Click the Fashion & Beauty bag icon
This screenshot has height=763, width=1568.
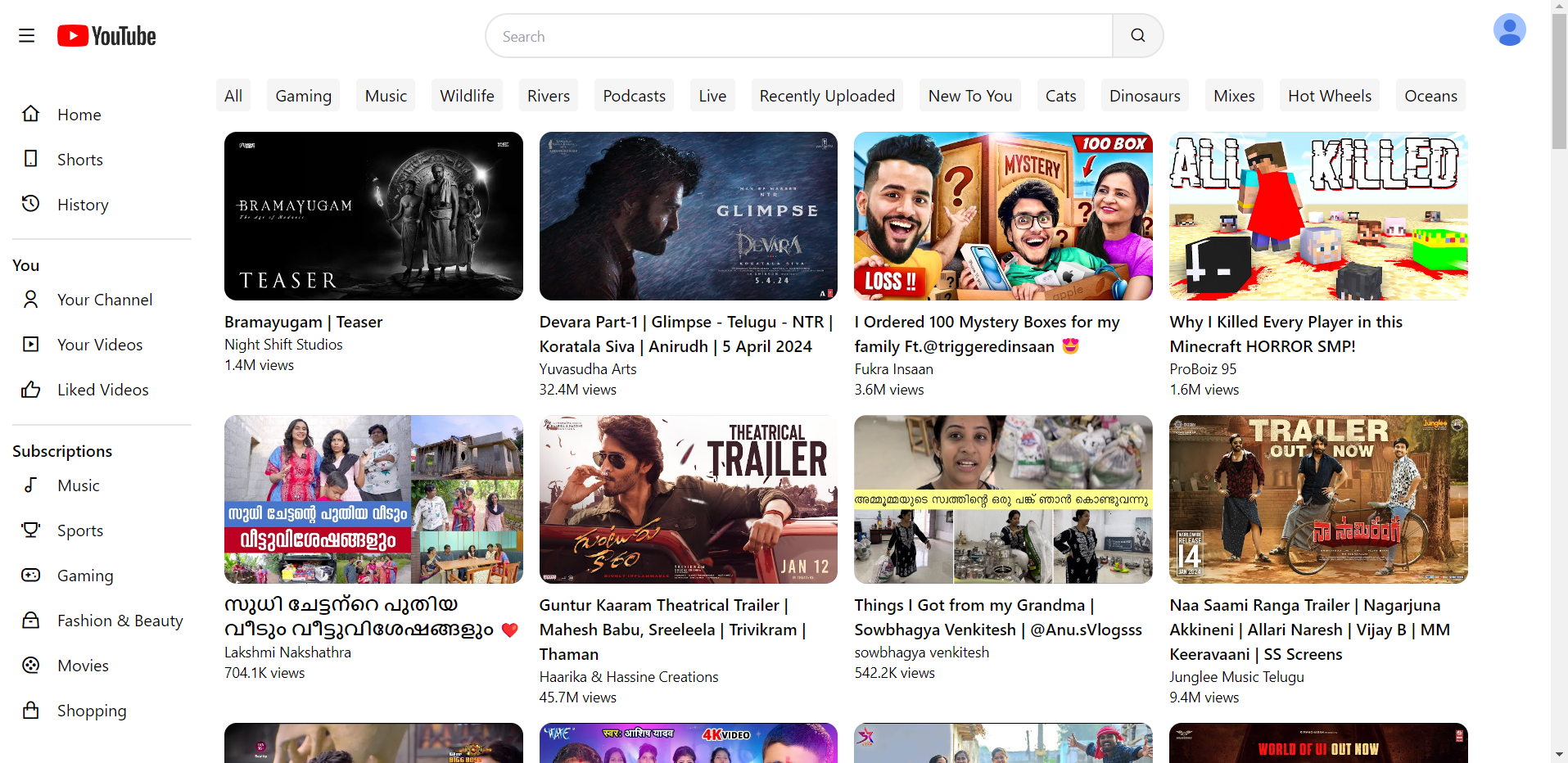pos(31,620)
